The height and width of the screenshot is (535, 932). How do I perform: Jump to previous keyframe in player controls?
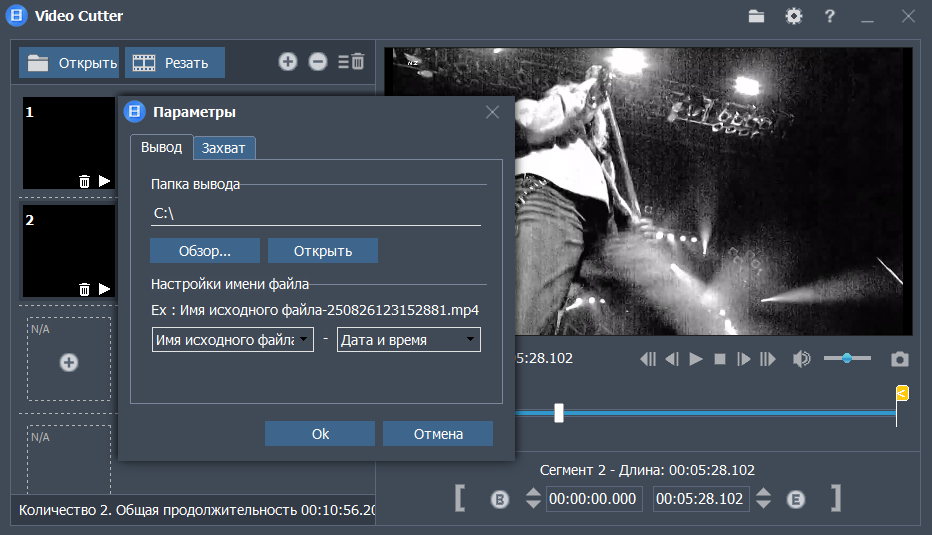[648, 359]
